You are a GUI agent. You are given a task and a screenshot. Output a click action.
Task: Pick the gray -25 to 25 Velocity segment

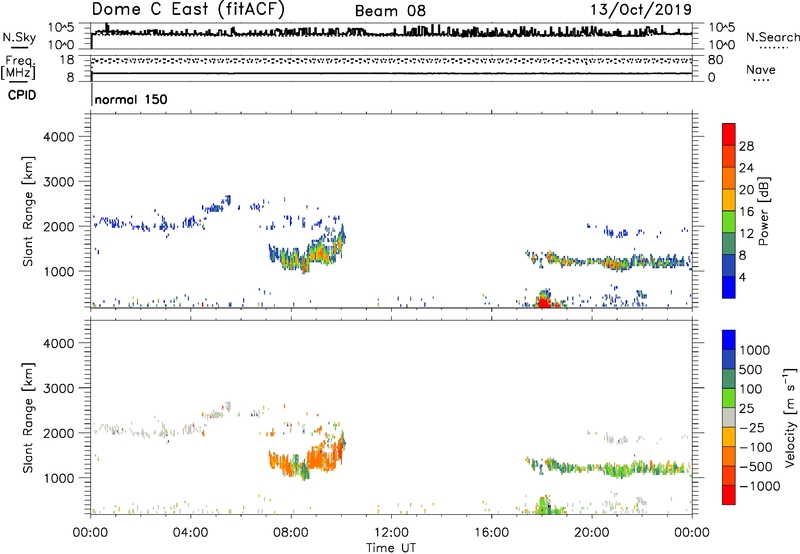point(729,417)
